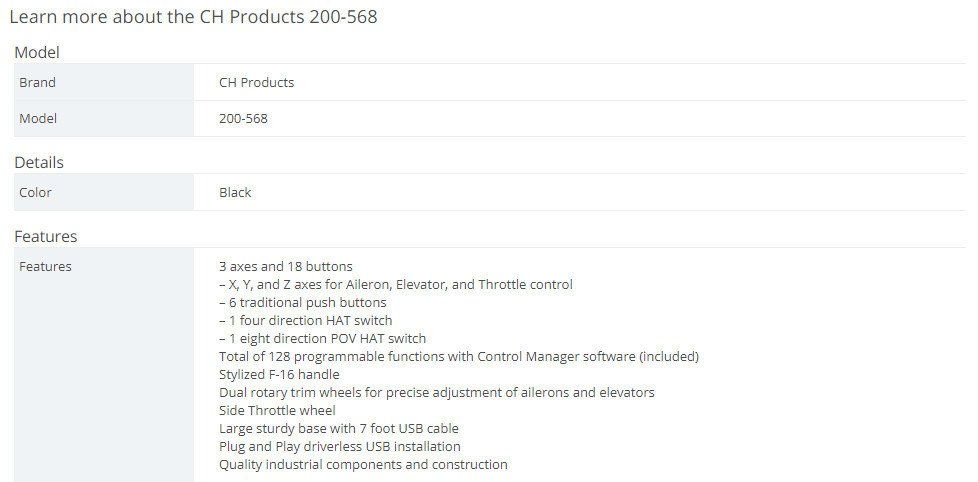The height and width of the screenshot is (482, 978).
Task: Click the four direction HAT switch line
Action: [x=306, y=321]
